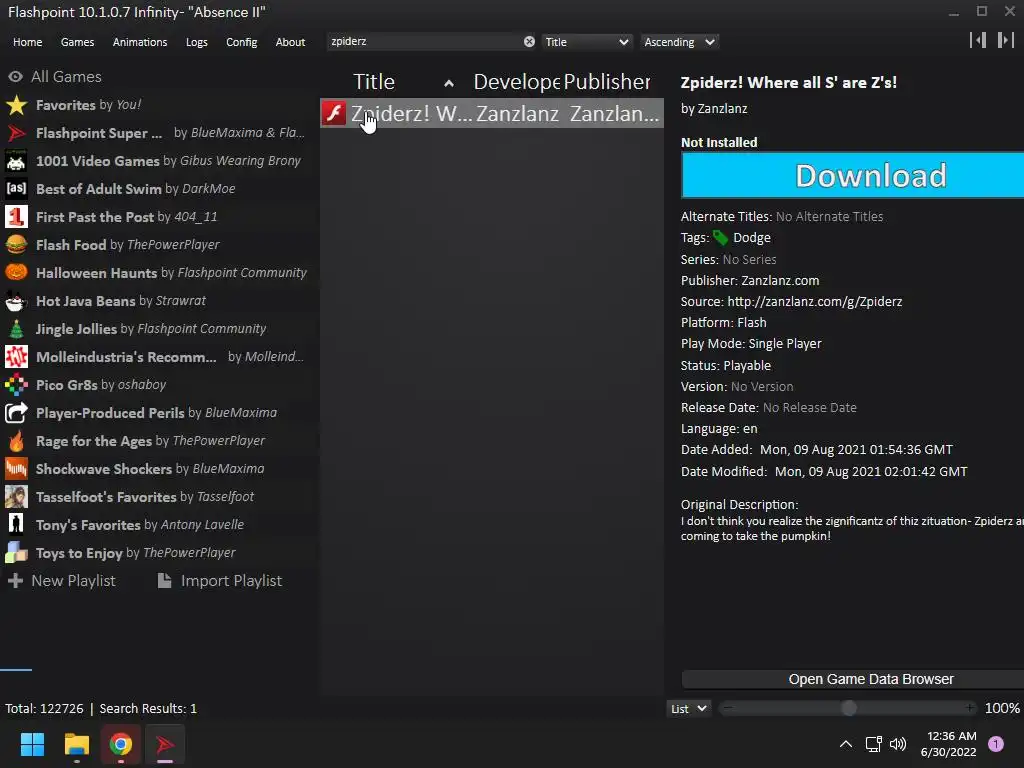The height and width of the screenshot is (768, 1024).
Task: Open the Ascending order dropdown
Action: pos(679,42)
